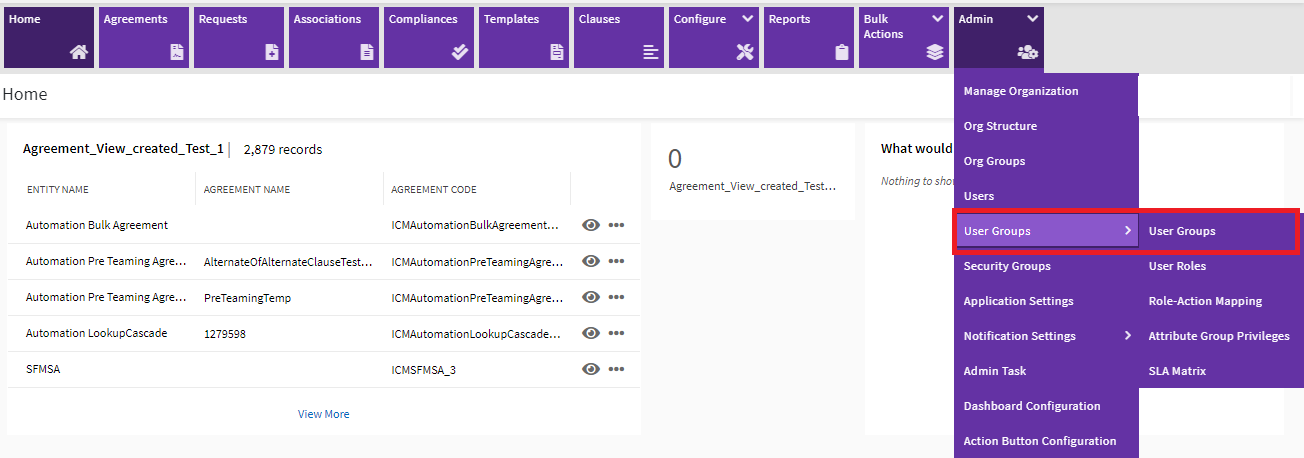Click eye icon for SFMSA row

[591, 369]
